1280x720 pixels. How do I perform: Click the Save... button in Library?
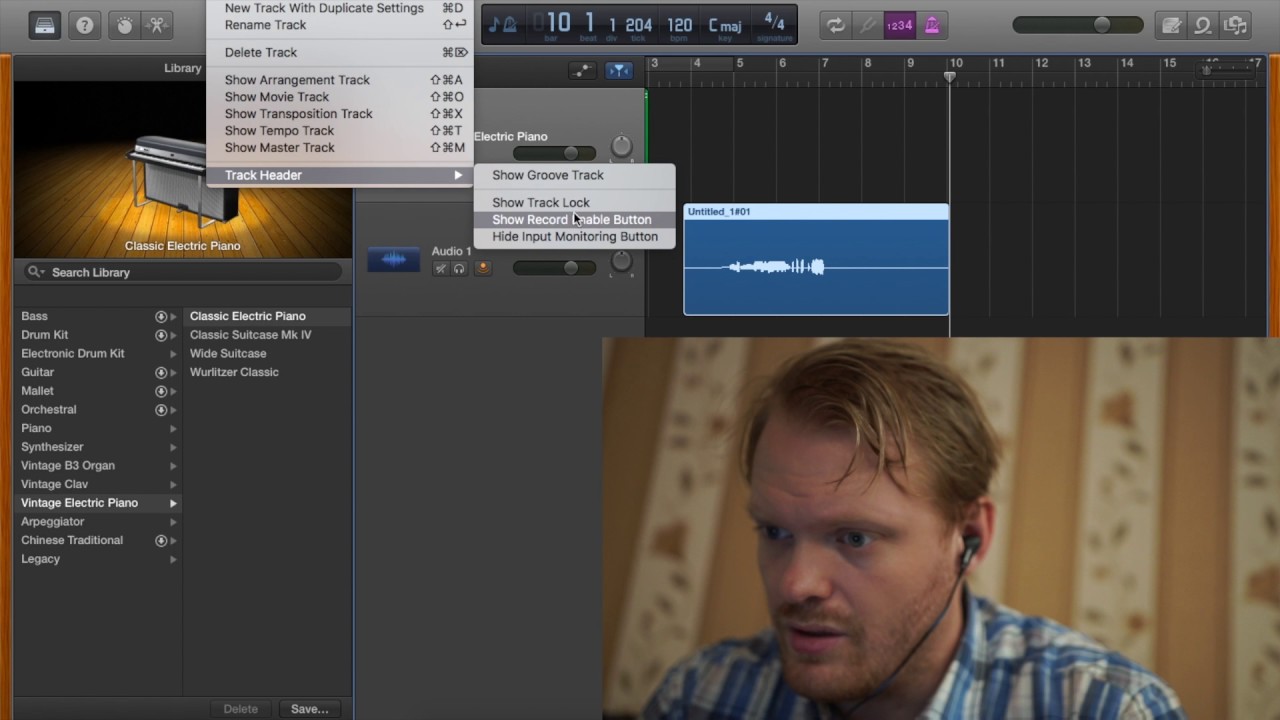click(309, 709)
